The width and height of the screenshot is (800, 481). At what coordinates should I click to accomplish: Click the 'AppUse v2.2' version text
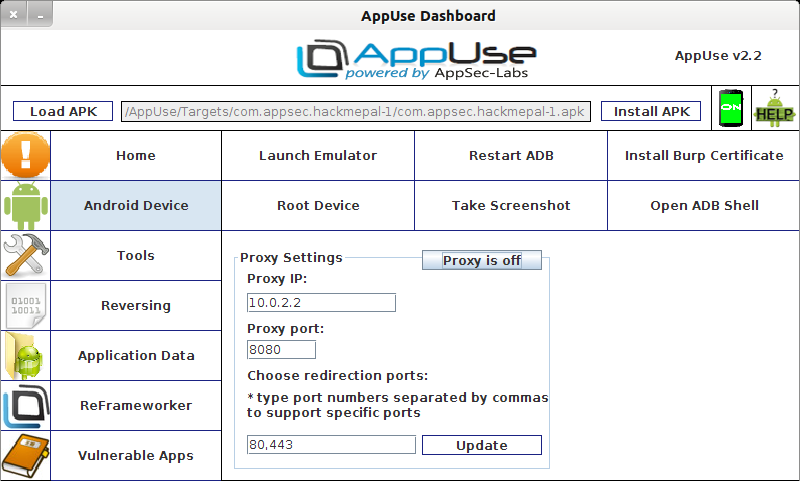pos(718,56)
